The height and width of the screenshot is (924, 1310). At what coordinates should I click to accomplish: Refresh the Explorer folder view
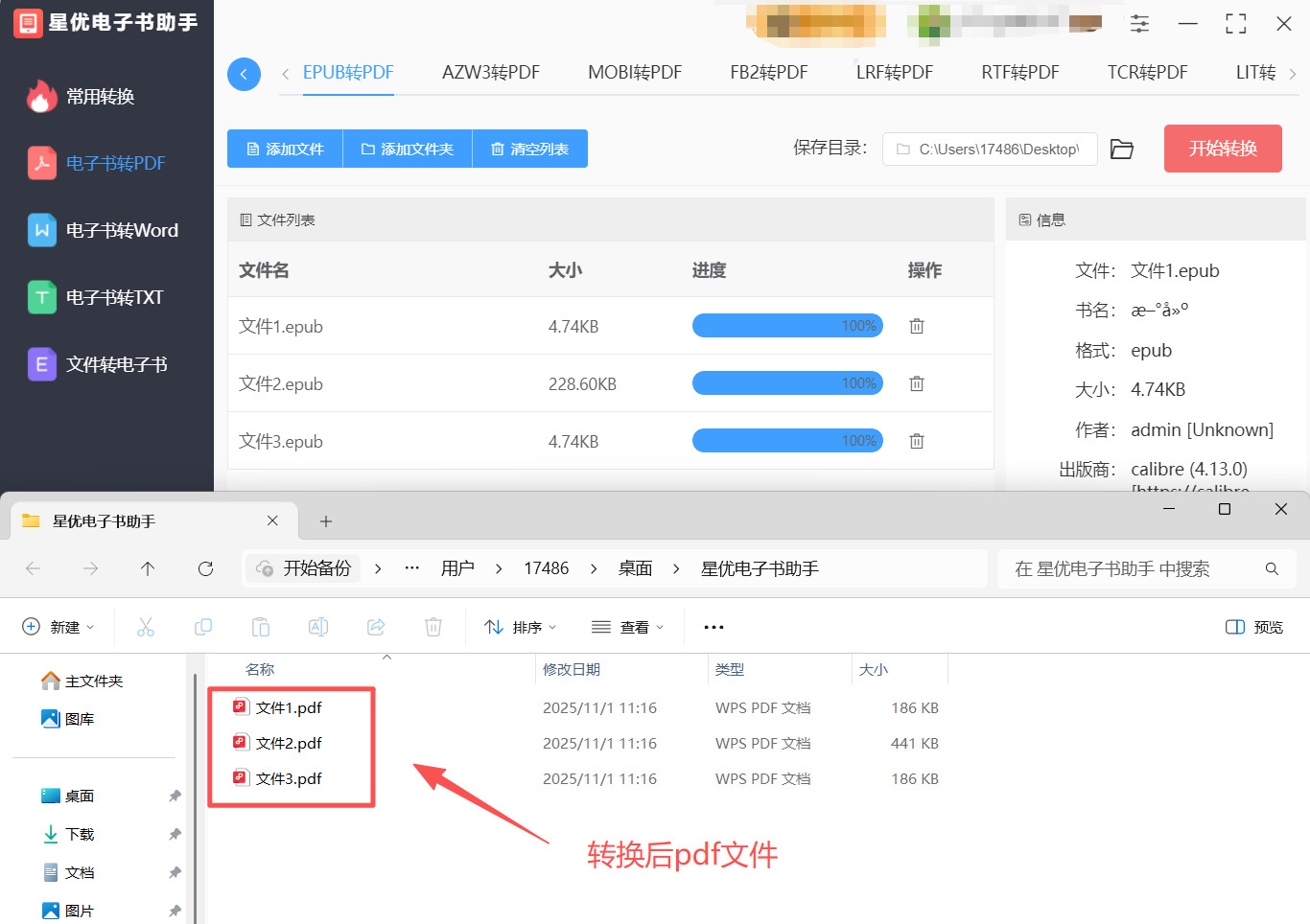(205, 568)
